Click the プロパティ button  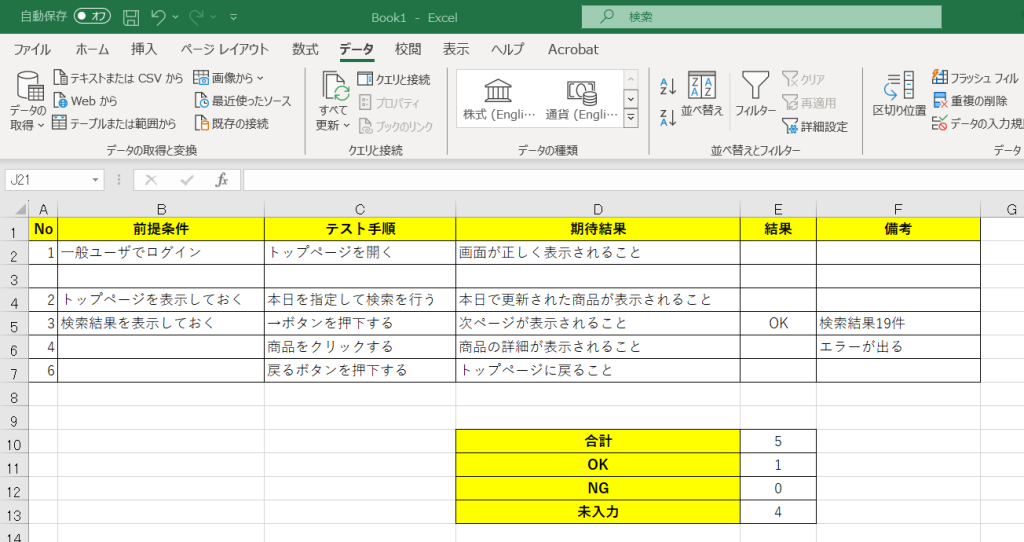[x=389, y=103]
